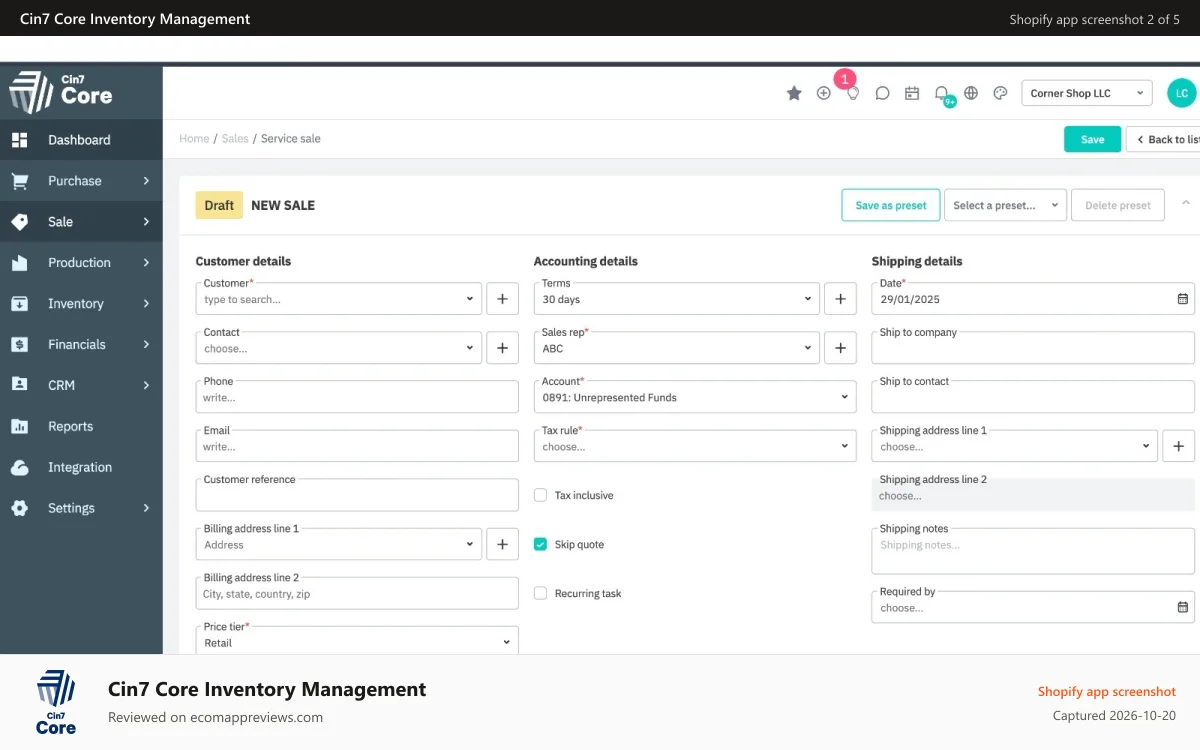Add a new customer with plus button
The image size is (1200, 750).
pos(502,299)
